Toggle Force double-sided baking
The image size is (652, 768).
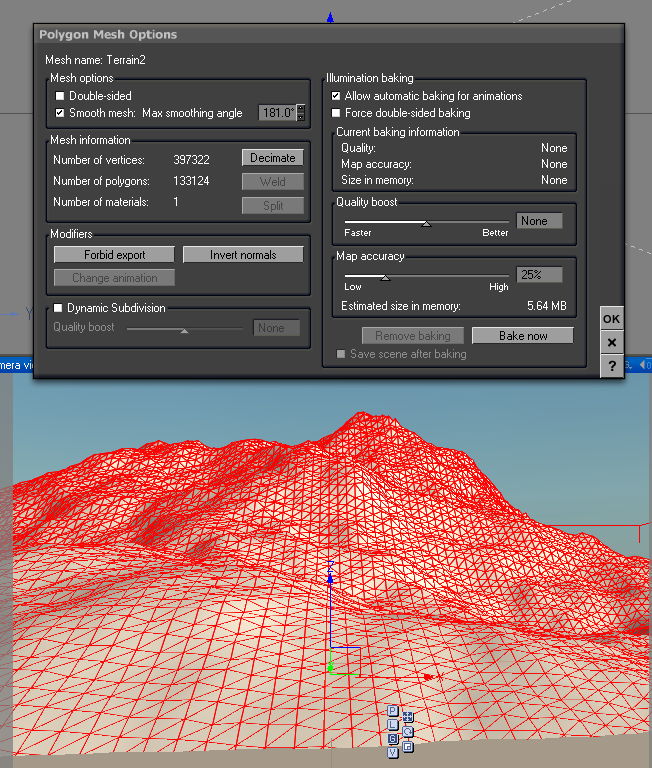tap(337, 113)
